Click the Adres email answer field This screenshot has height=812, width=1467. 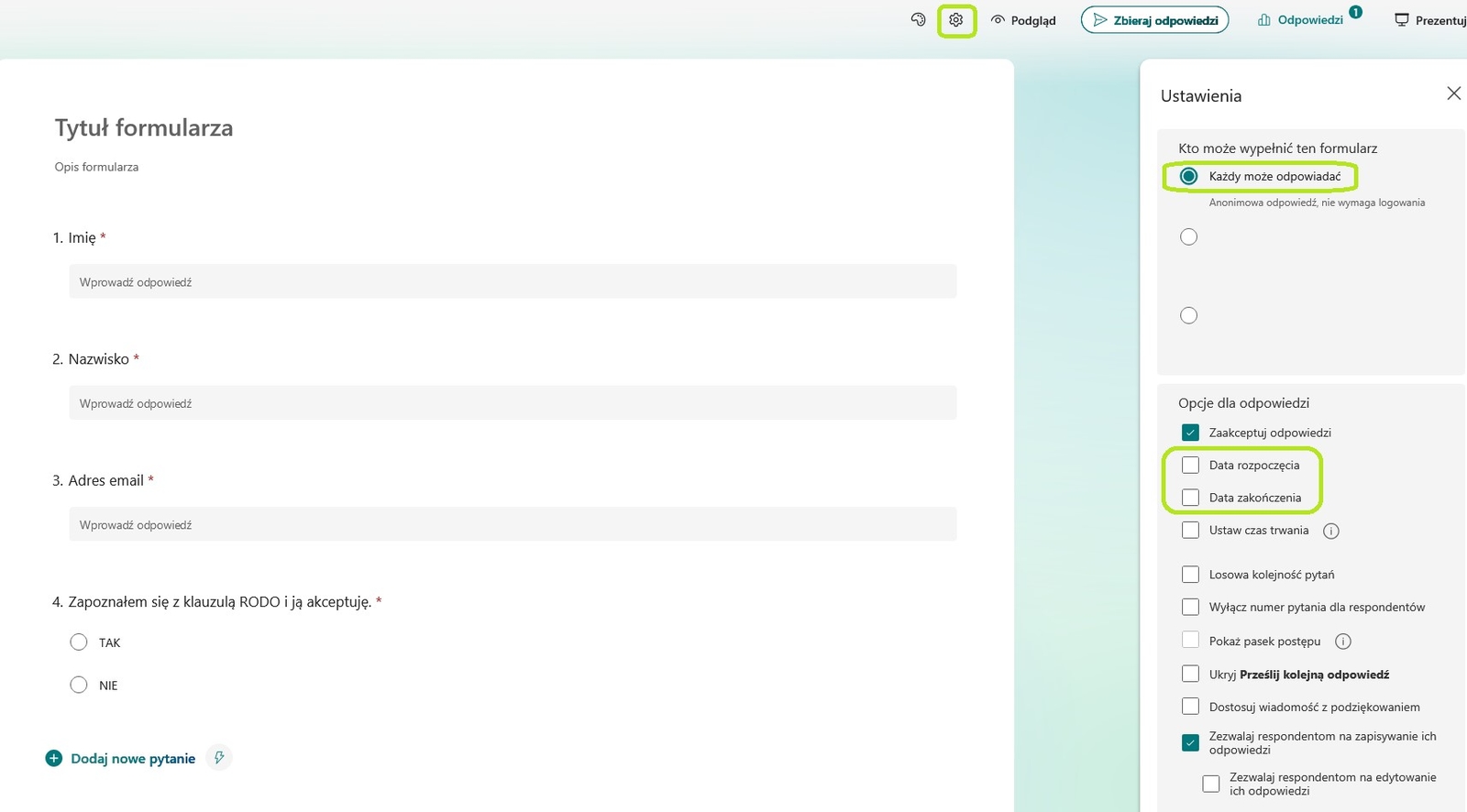[513, 524]
